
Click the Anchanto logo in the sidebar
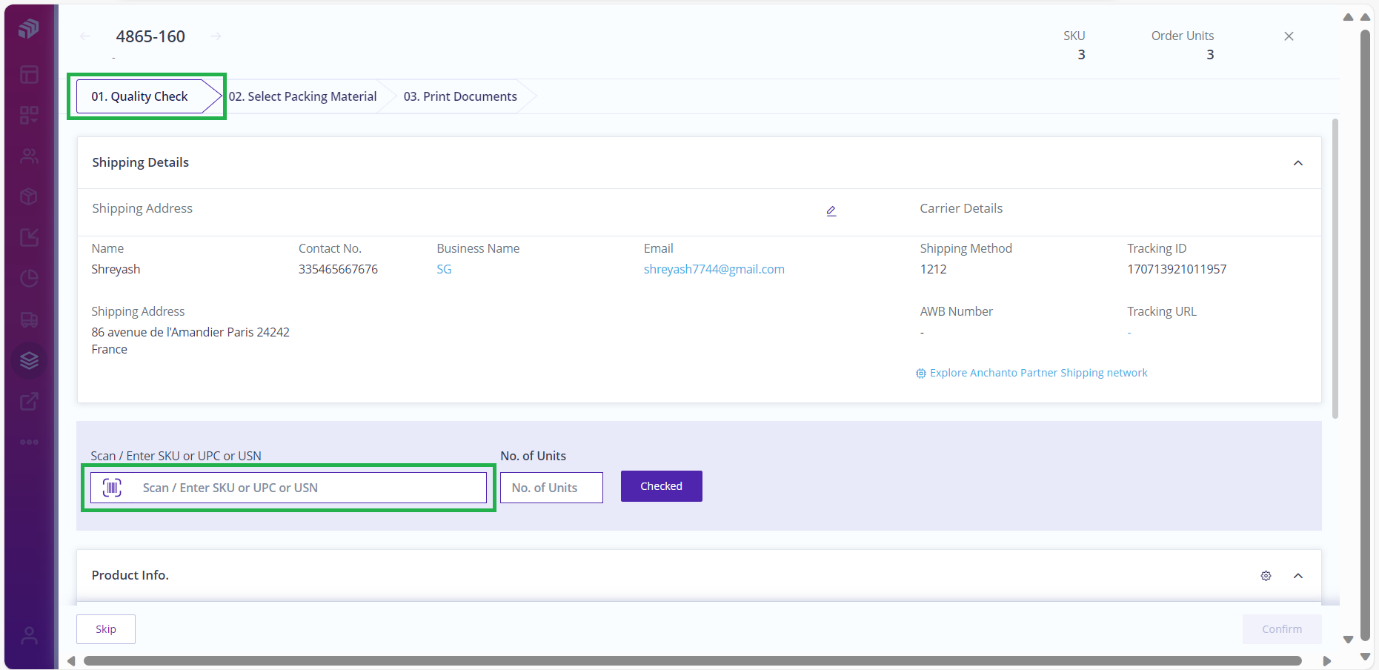[29, 29]
